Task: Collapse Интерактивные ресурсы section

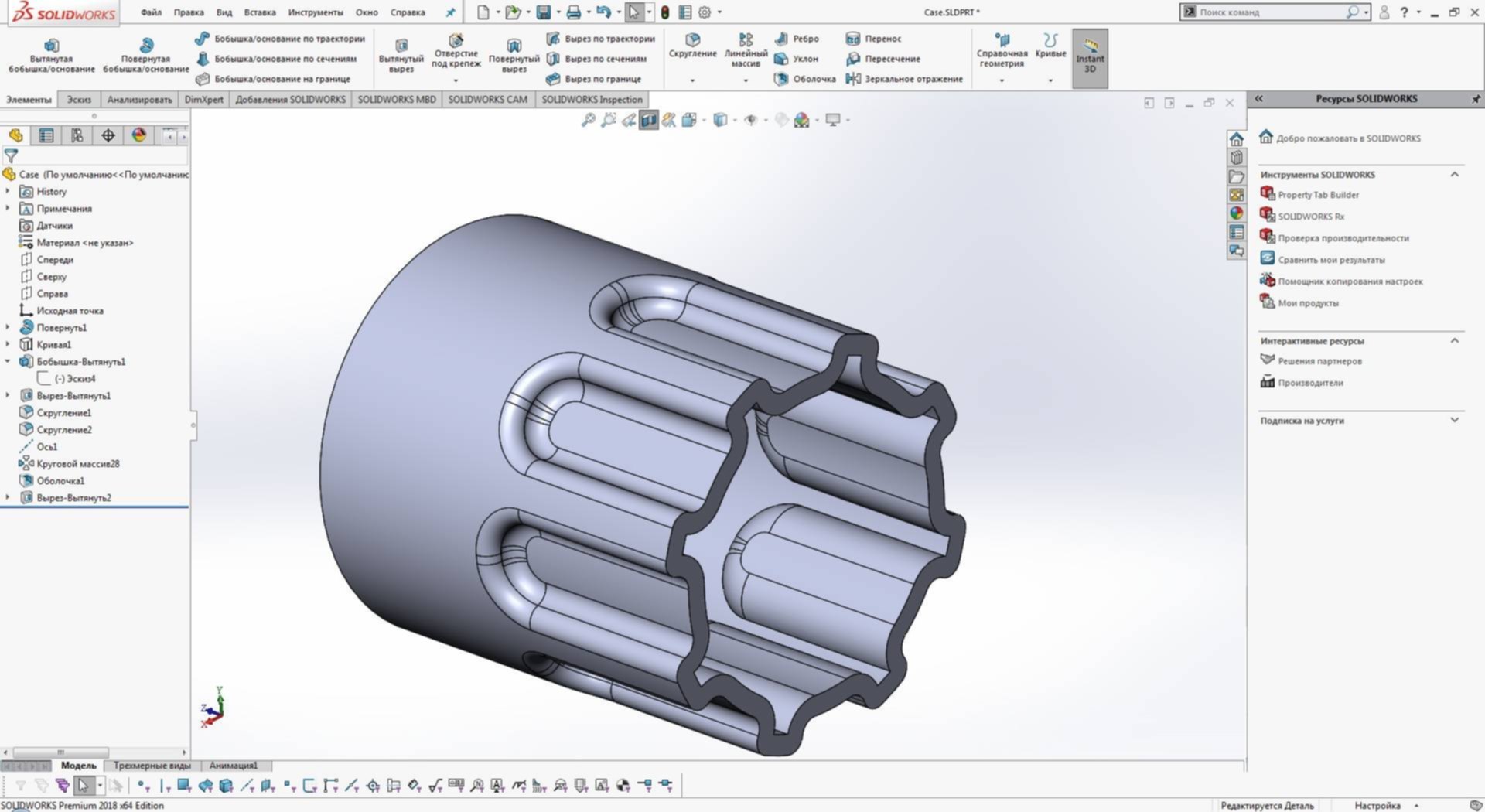Action: point(1455,340)
